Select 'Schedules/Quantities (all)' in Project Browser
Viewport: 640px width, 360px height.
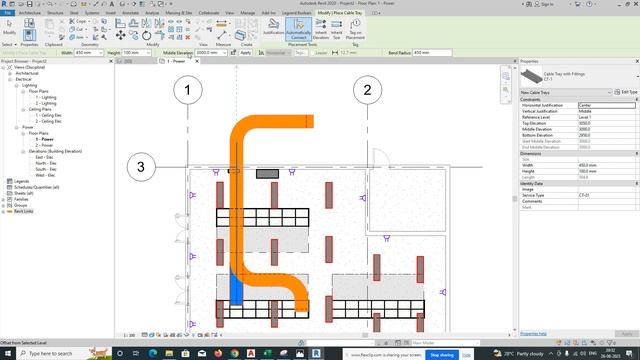tap(36, 187)
